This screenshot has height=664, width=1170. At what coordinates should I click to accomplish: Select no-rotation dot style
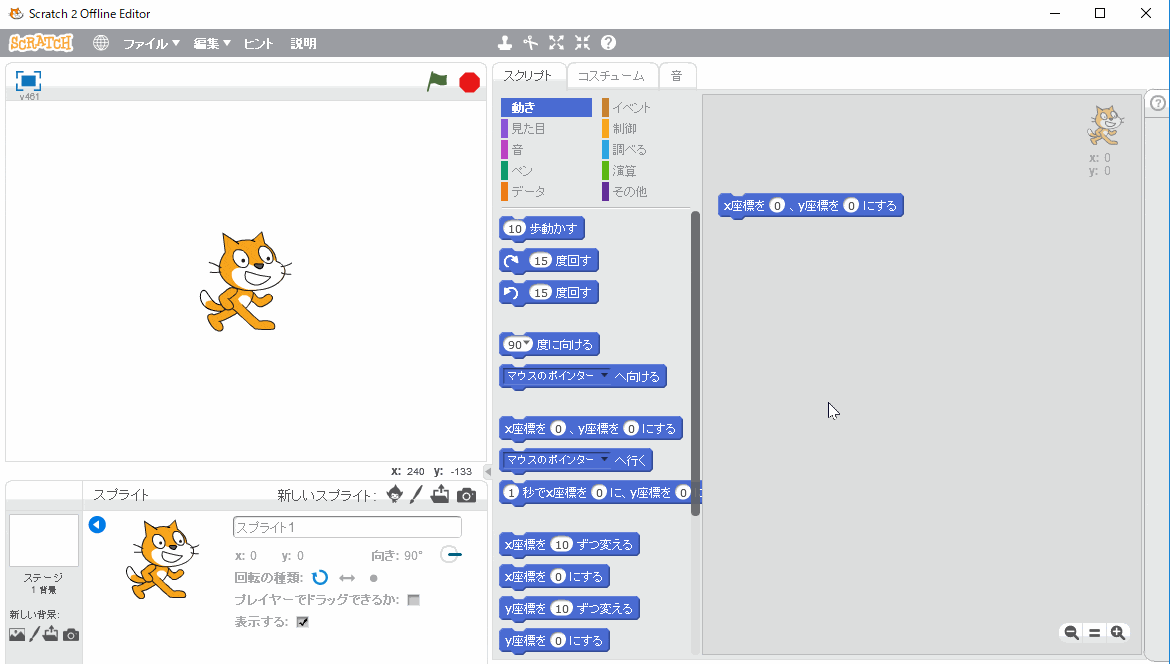coord(374,578)
